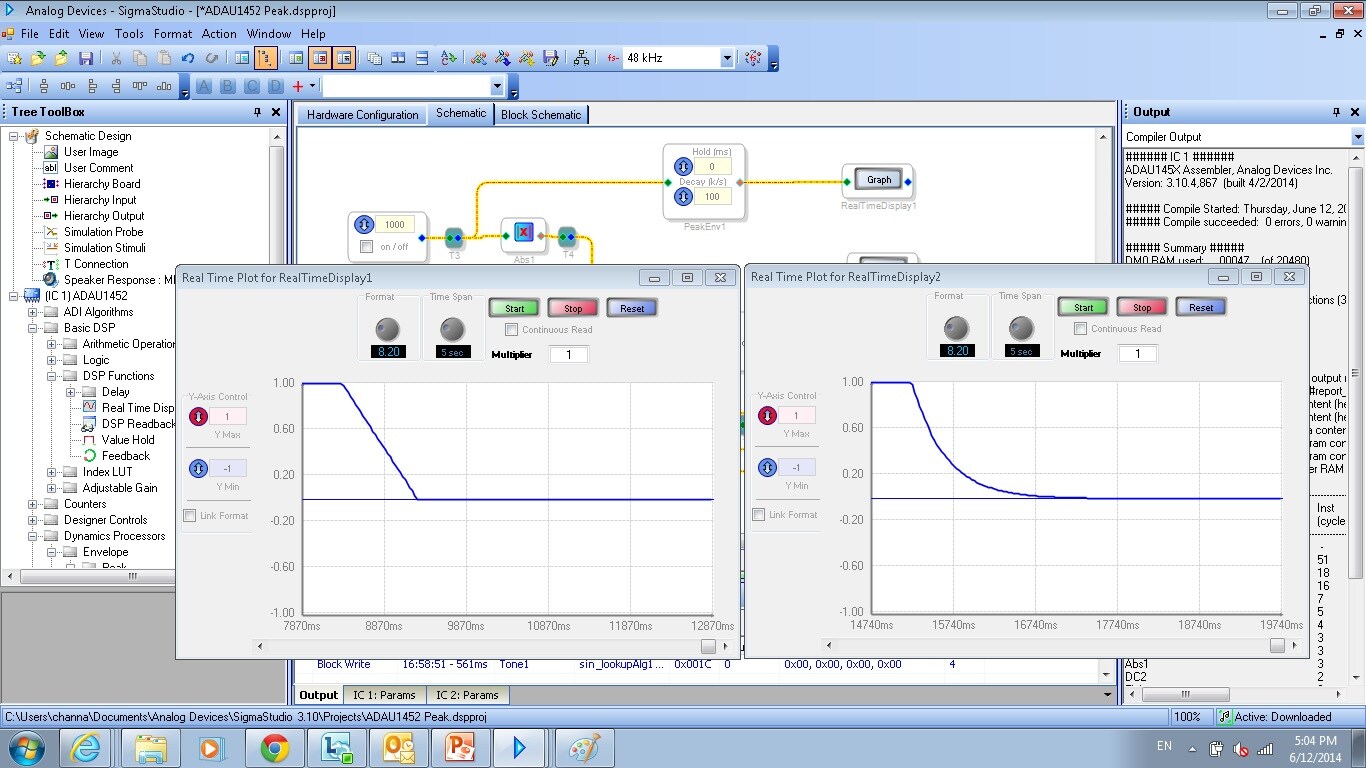Screen dimensions: 1366x768
Task: Pick the Feedback block in DSP Functions
Action: 125,456
